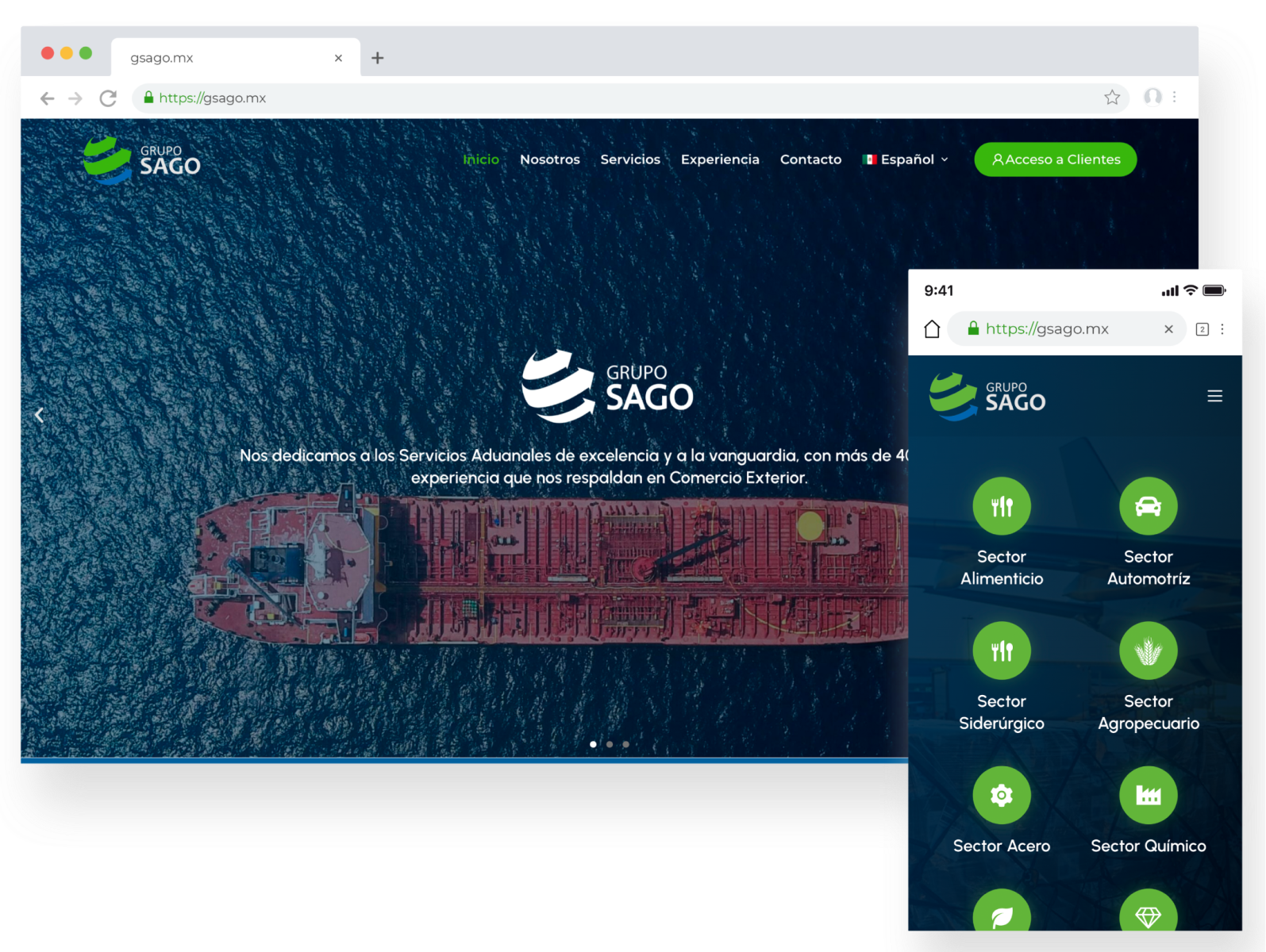This screenshot has width=1266, height=952.
Task: Open the mobile hamburger menu
Action: (1214, 396)
